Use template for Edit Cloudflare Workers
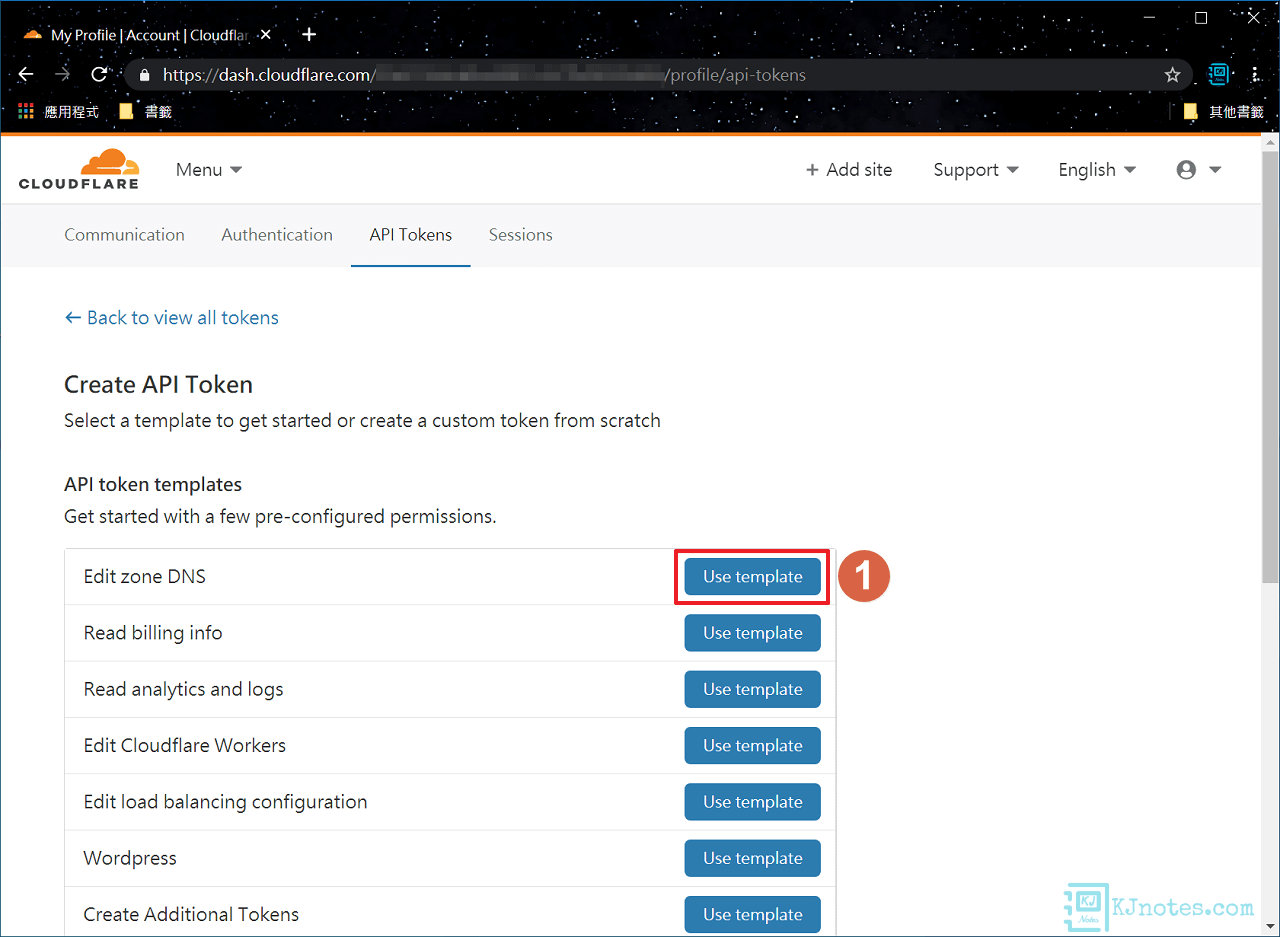The width and height of the screenshot is (1280, 937). [x=753, y=745]
